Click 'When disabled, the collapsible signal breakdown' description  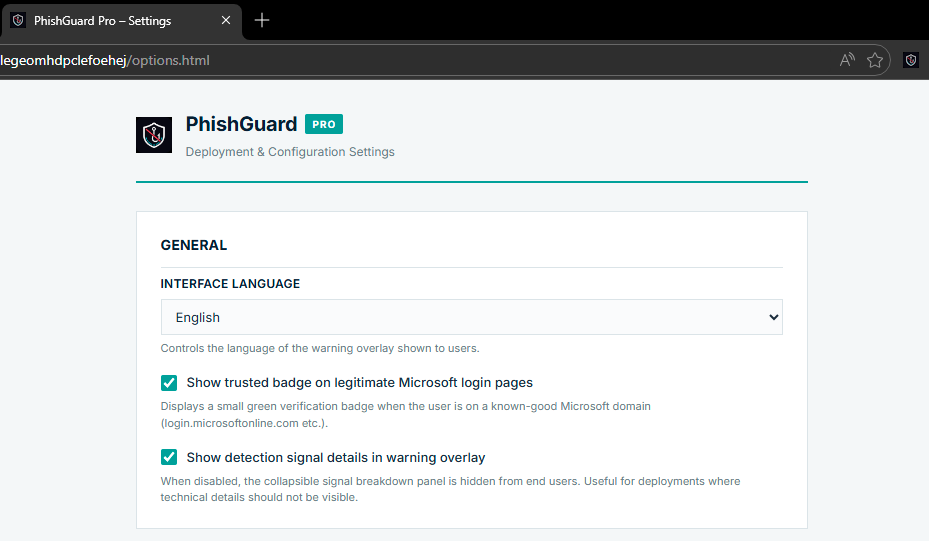[x=450, y=489]
